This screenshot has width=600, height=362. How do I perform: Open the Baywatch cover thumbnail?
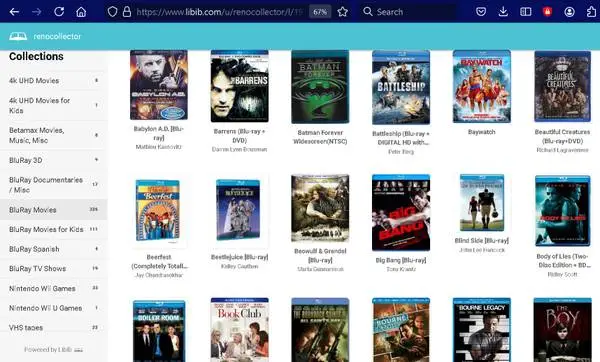click(x=482, y=86)
